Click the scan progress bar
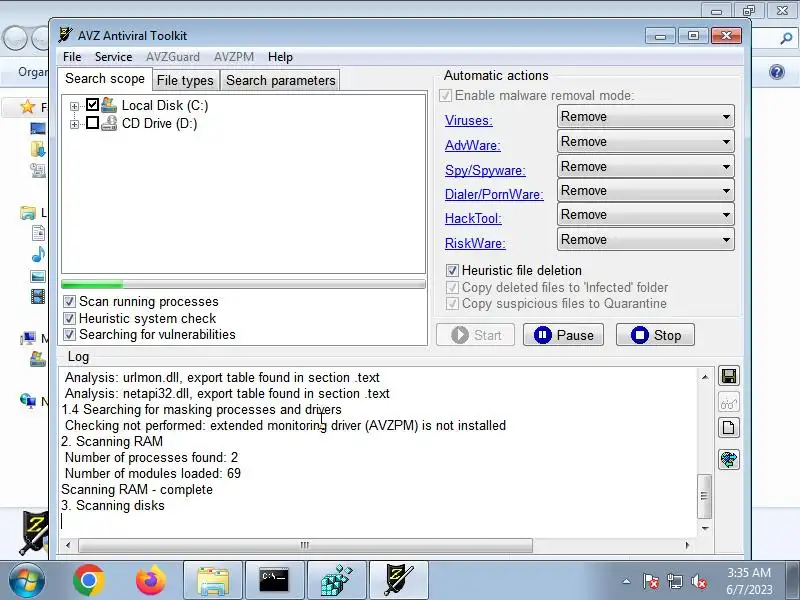 click(x=243, y=284)
